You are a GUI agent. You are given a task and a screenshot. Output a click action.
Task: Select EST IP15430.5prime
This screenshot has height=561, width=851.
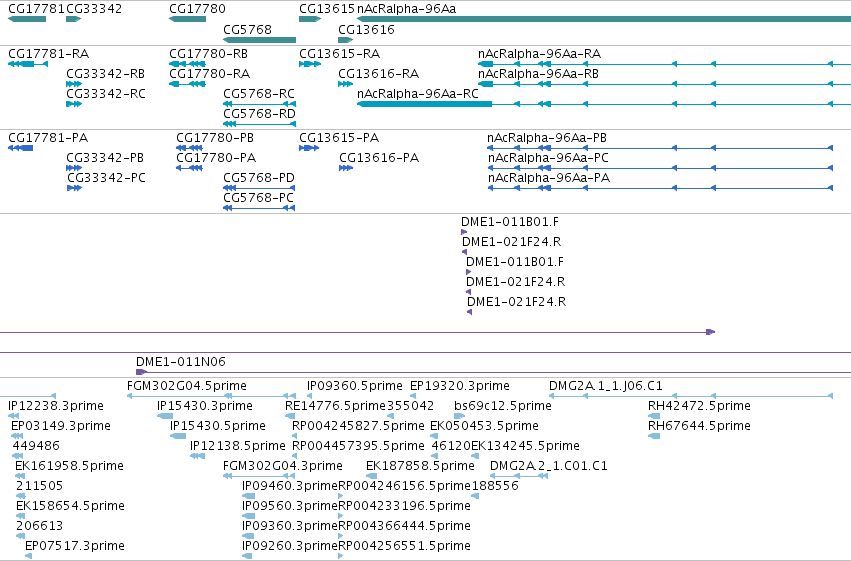(x=218, y=426)
